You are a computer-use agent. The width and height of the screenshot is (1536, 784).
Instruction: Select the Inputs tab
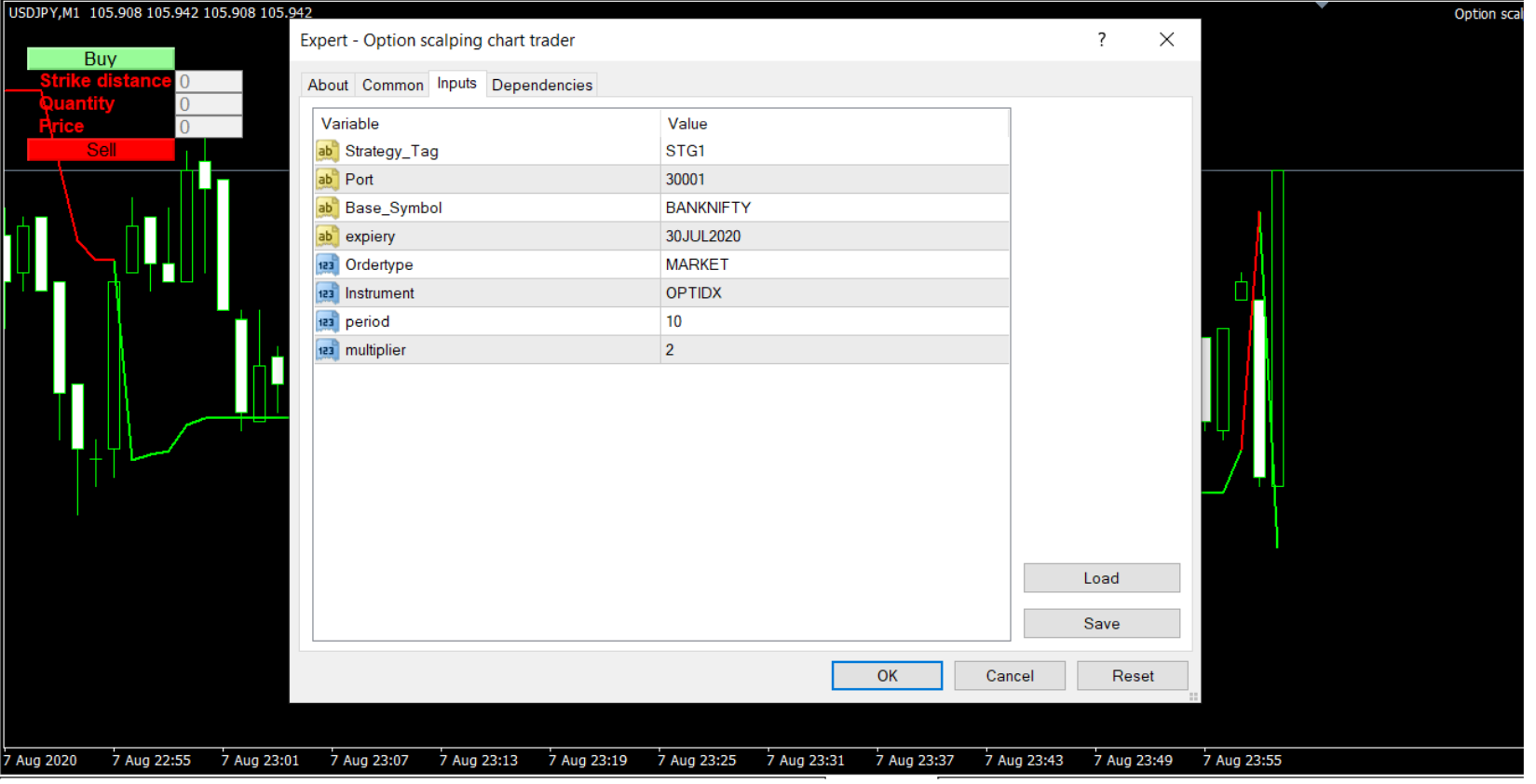tap(456, 84)
